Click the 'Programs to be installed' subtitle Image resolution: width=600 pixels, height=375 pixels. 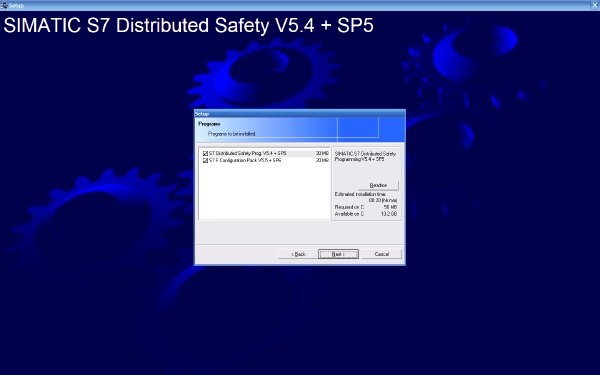(x=232, y=134)
